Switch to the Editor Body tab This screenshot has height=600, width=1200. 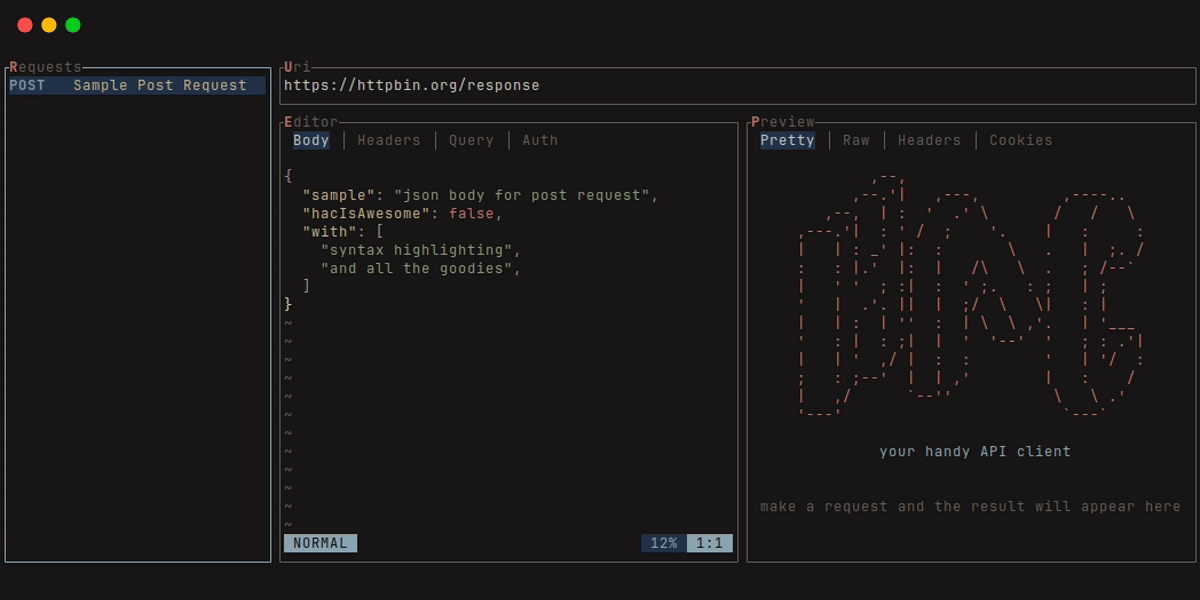pos(311,141)
